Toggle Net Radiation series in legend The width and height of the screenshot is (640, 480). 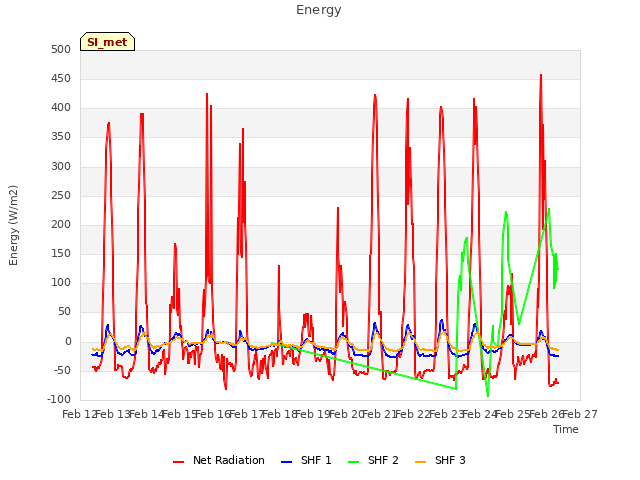pyautogui.click(x=219, y=460)
